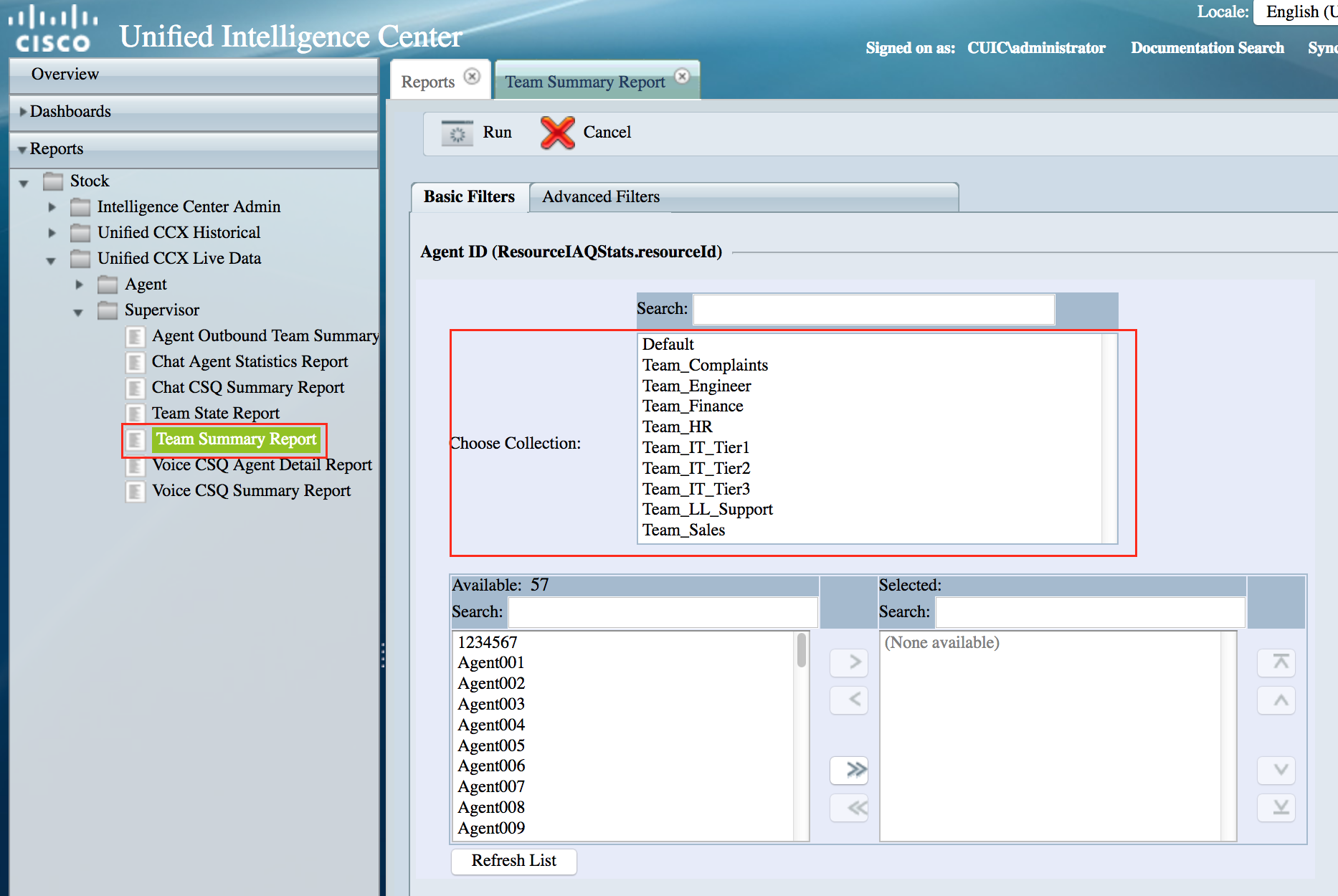Click the Cisco logo
1338x896 pixels.
53,29
